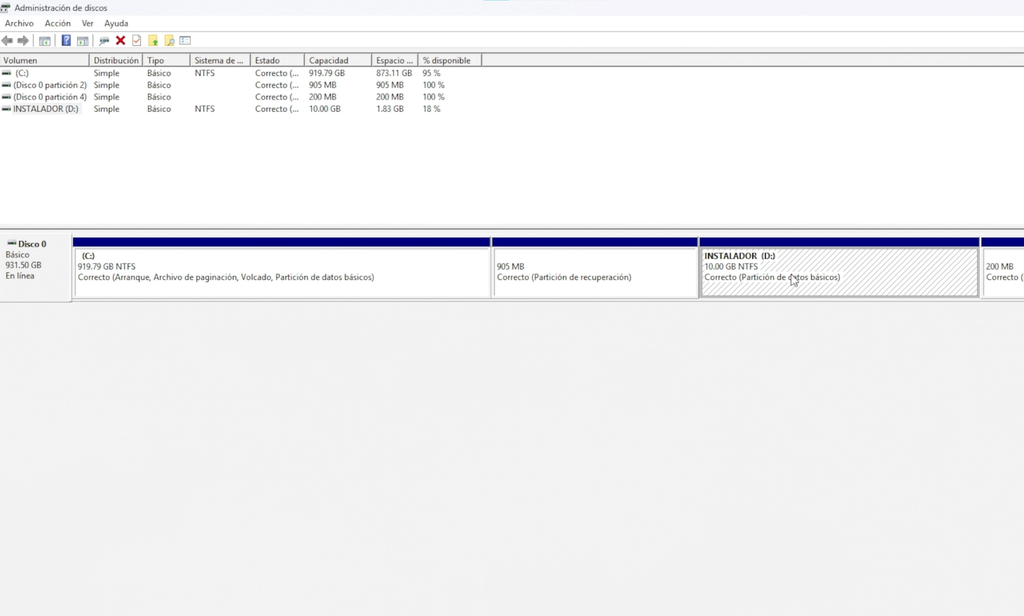Screen dimensions: 1024x616
Task: Click the Back arrow in the toolbar
Action: 7,41
